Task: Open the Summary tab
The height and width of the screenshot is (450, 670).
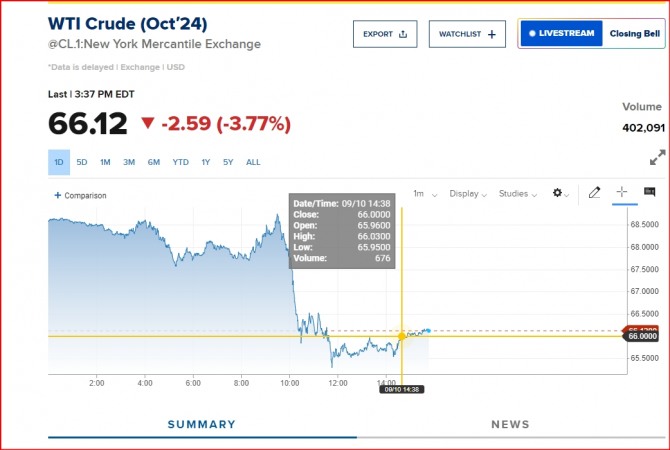Action: pos(201,424)
